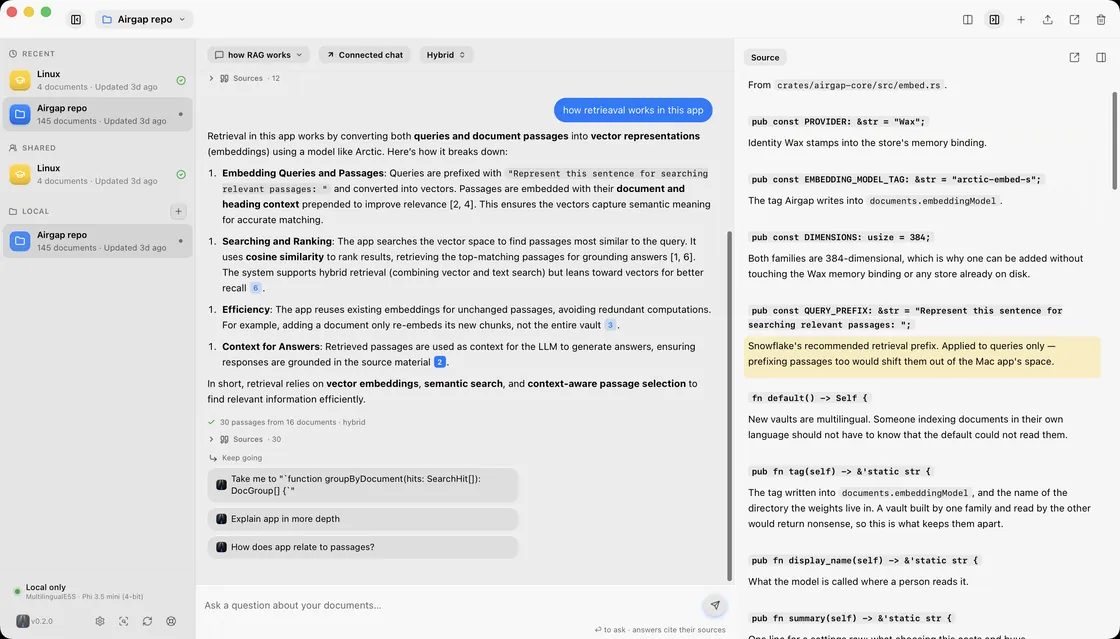Viewport: 1120px width, 639px height.
Task: Click the open-in-new-window icon in top toolbar
Action: 1074,19
